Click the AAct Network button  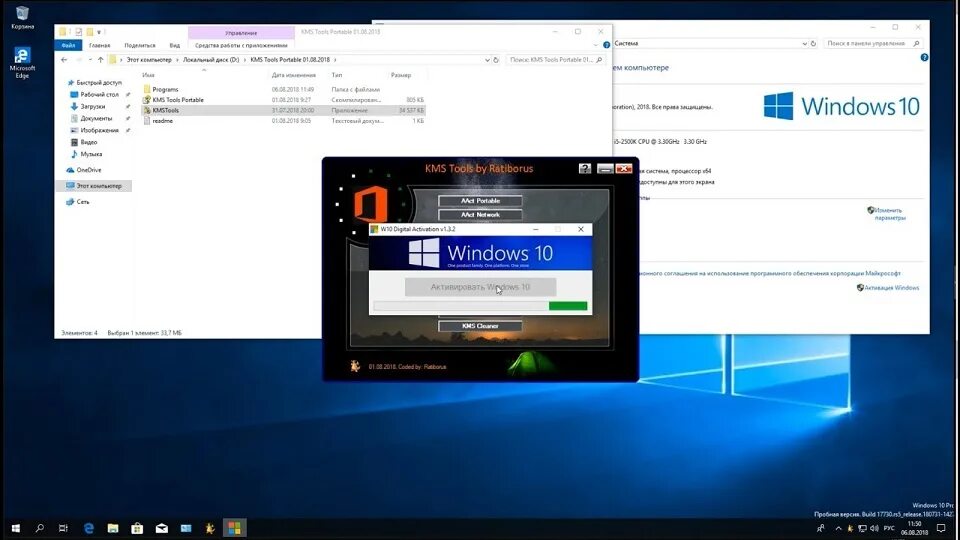[480, 215]
